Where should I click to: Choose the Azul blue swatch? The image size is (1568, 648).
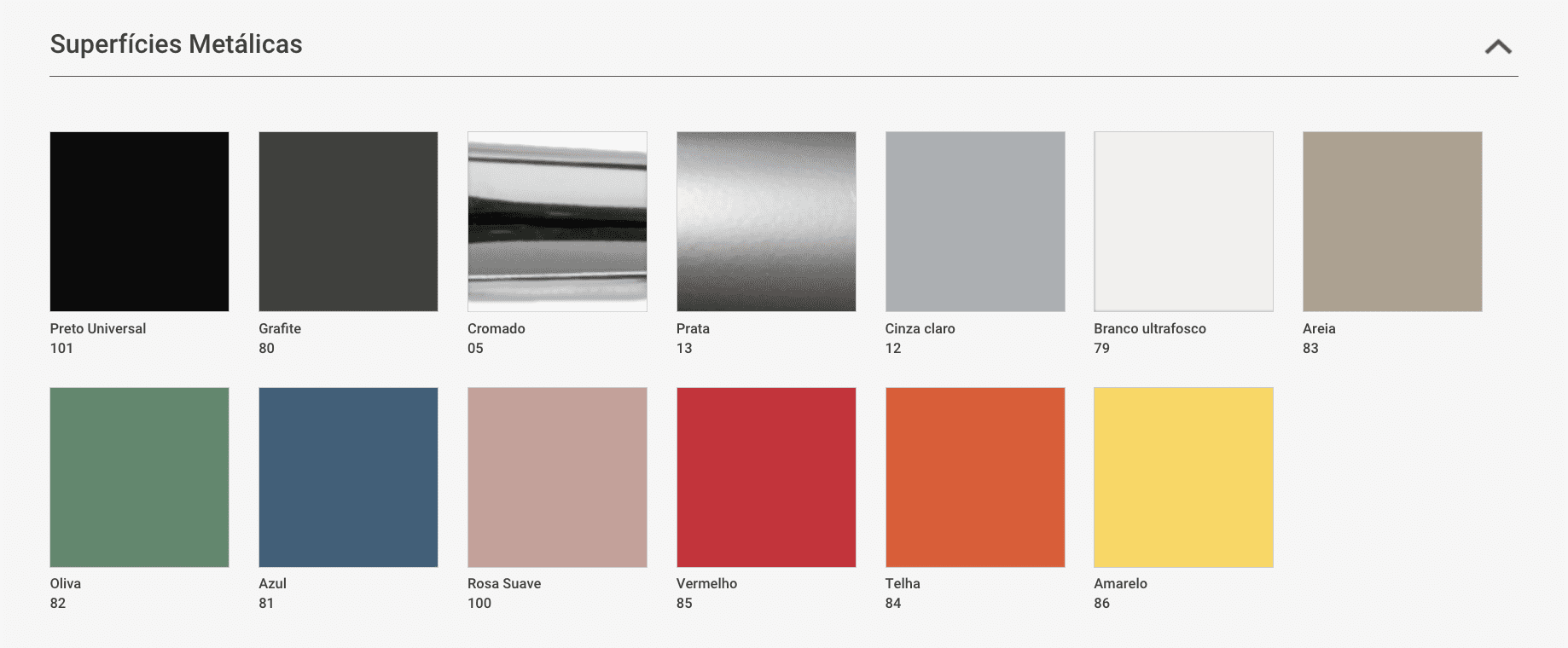coord(348,477)
